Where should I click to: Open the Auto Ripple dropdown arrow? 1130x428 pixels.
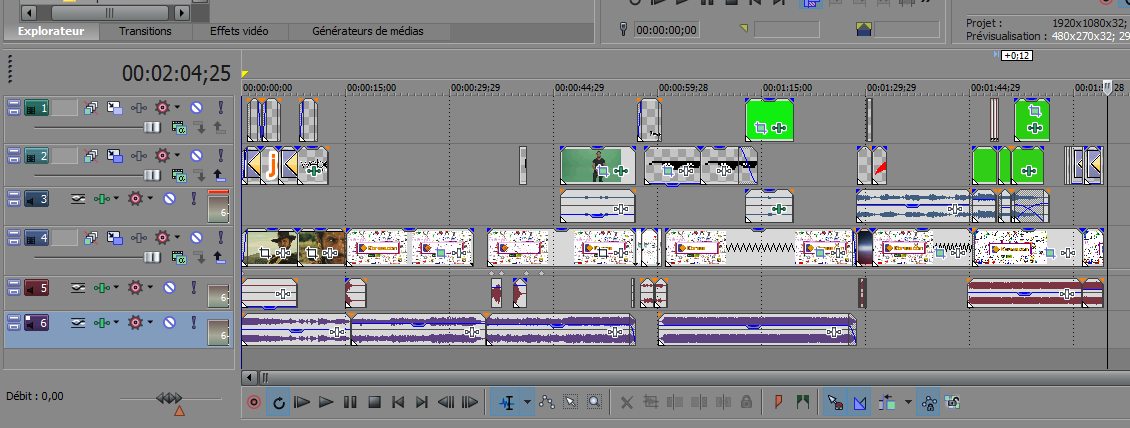907,402
